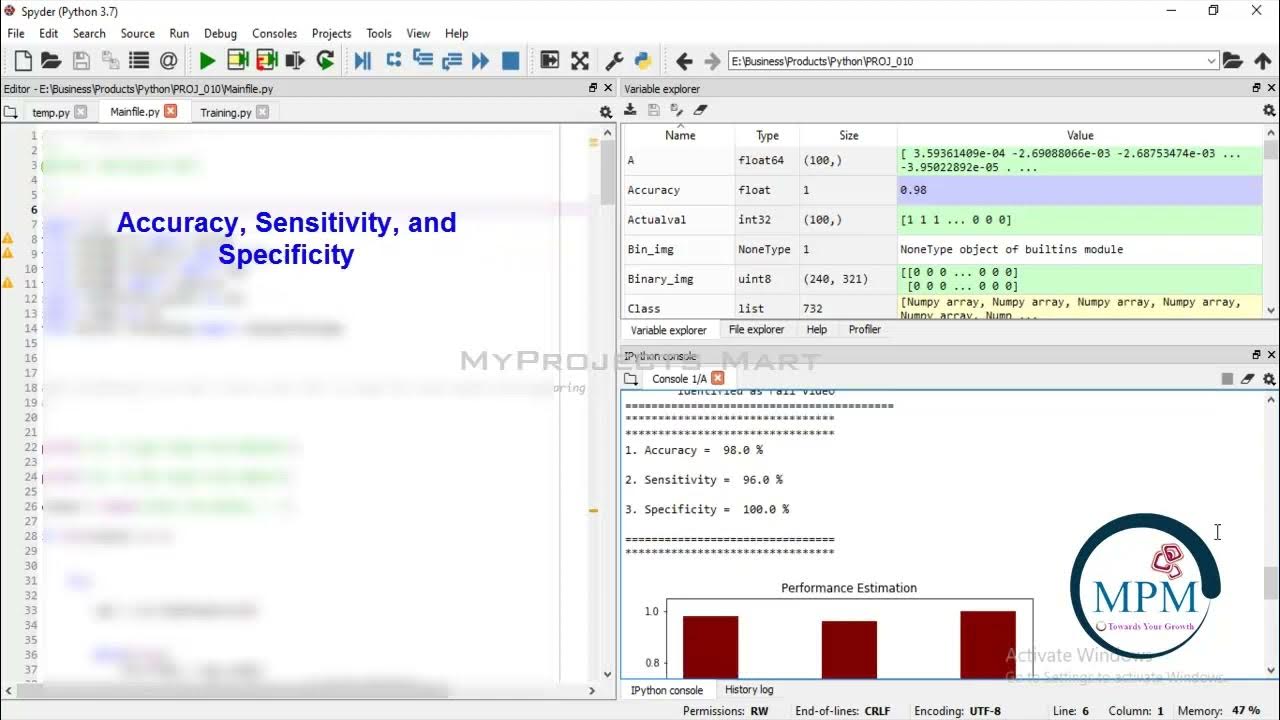Screen dimensions: 1280x720
Task: Toggle fullscreen mode with the arrows icon
Action: (x=579, y=61)
